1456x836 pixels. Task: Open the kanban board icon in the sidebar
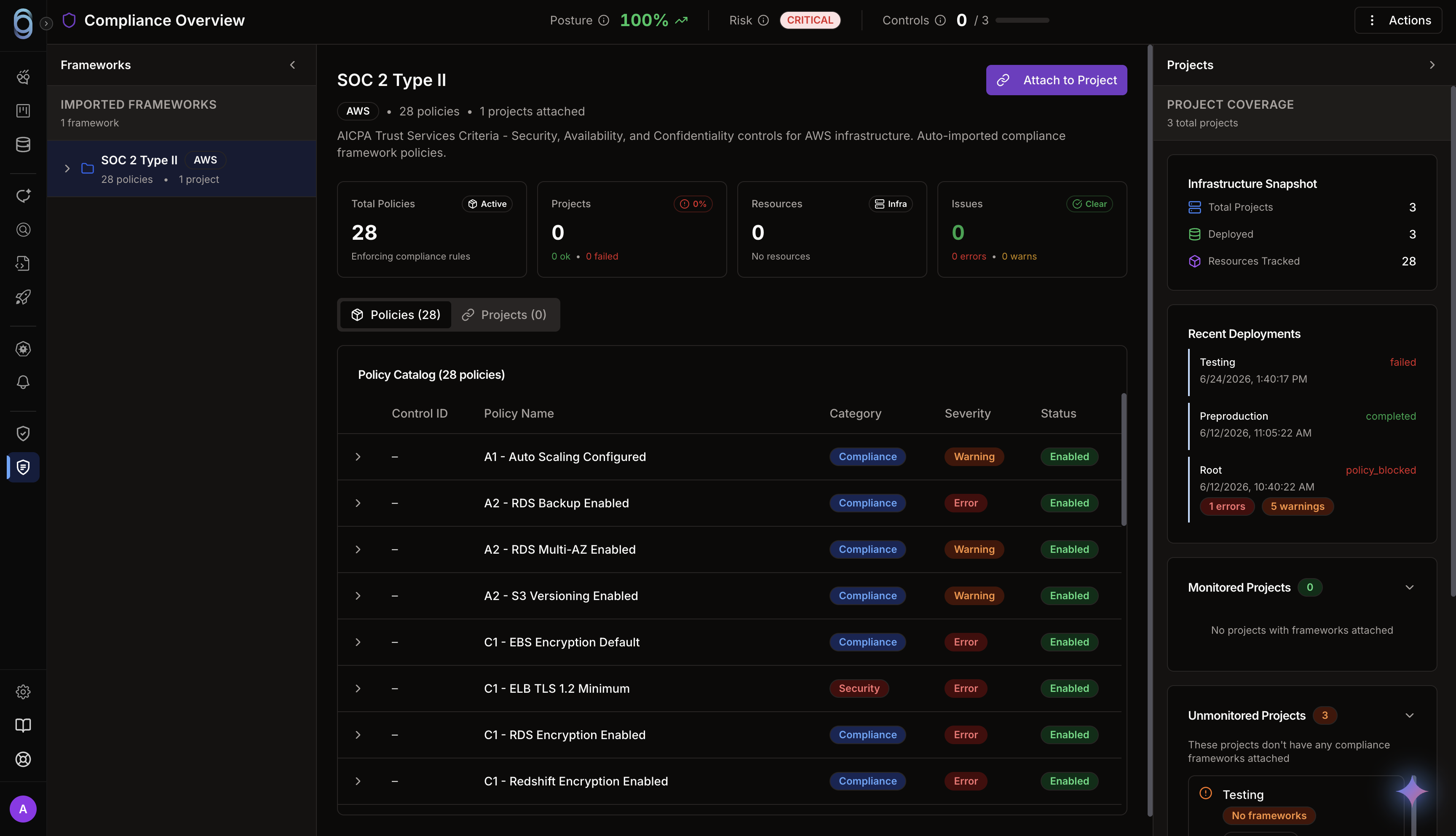pyautogui.click(x=23, y=111)
